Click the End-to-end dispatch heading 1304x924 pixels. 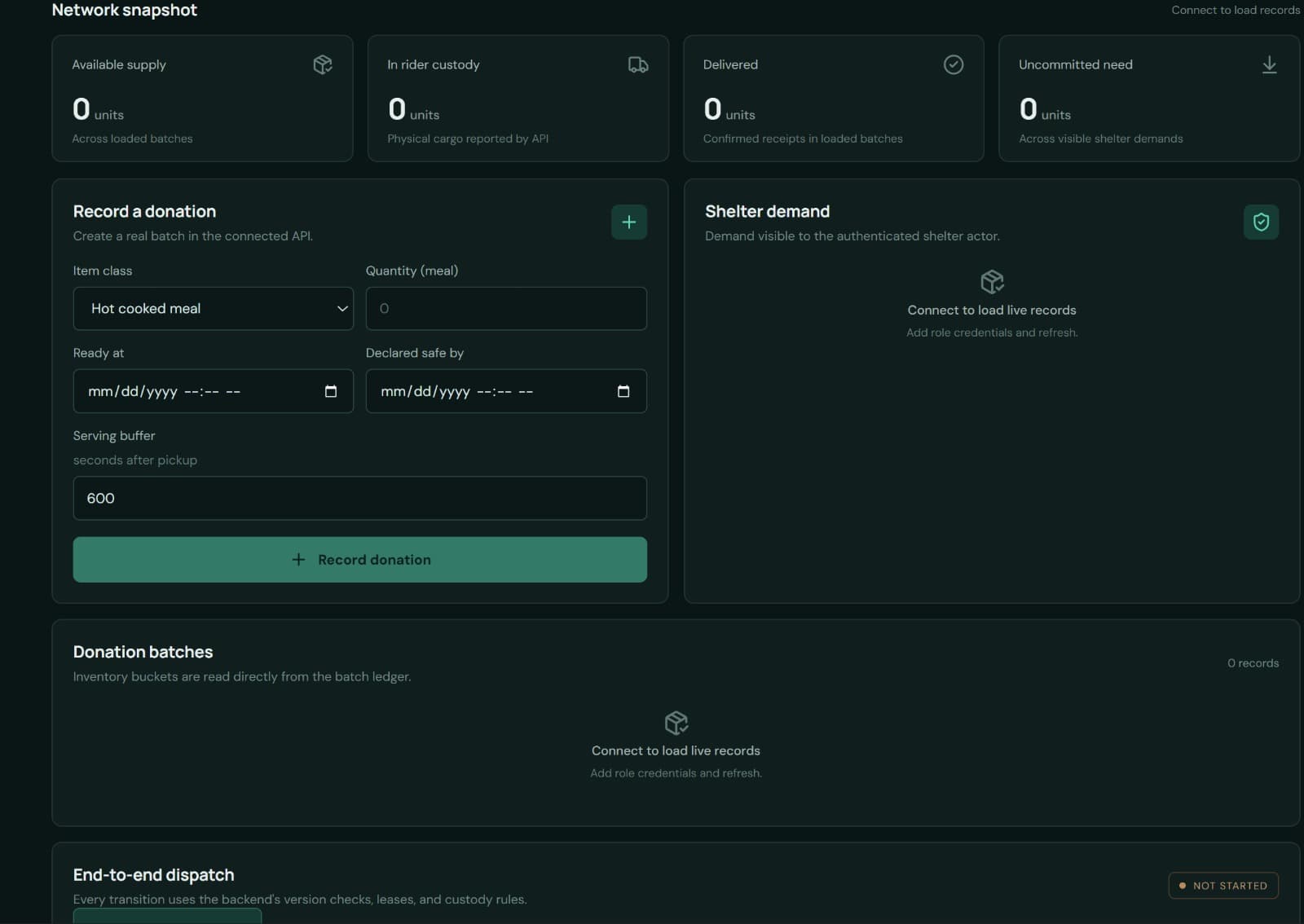click(153, 875)
